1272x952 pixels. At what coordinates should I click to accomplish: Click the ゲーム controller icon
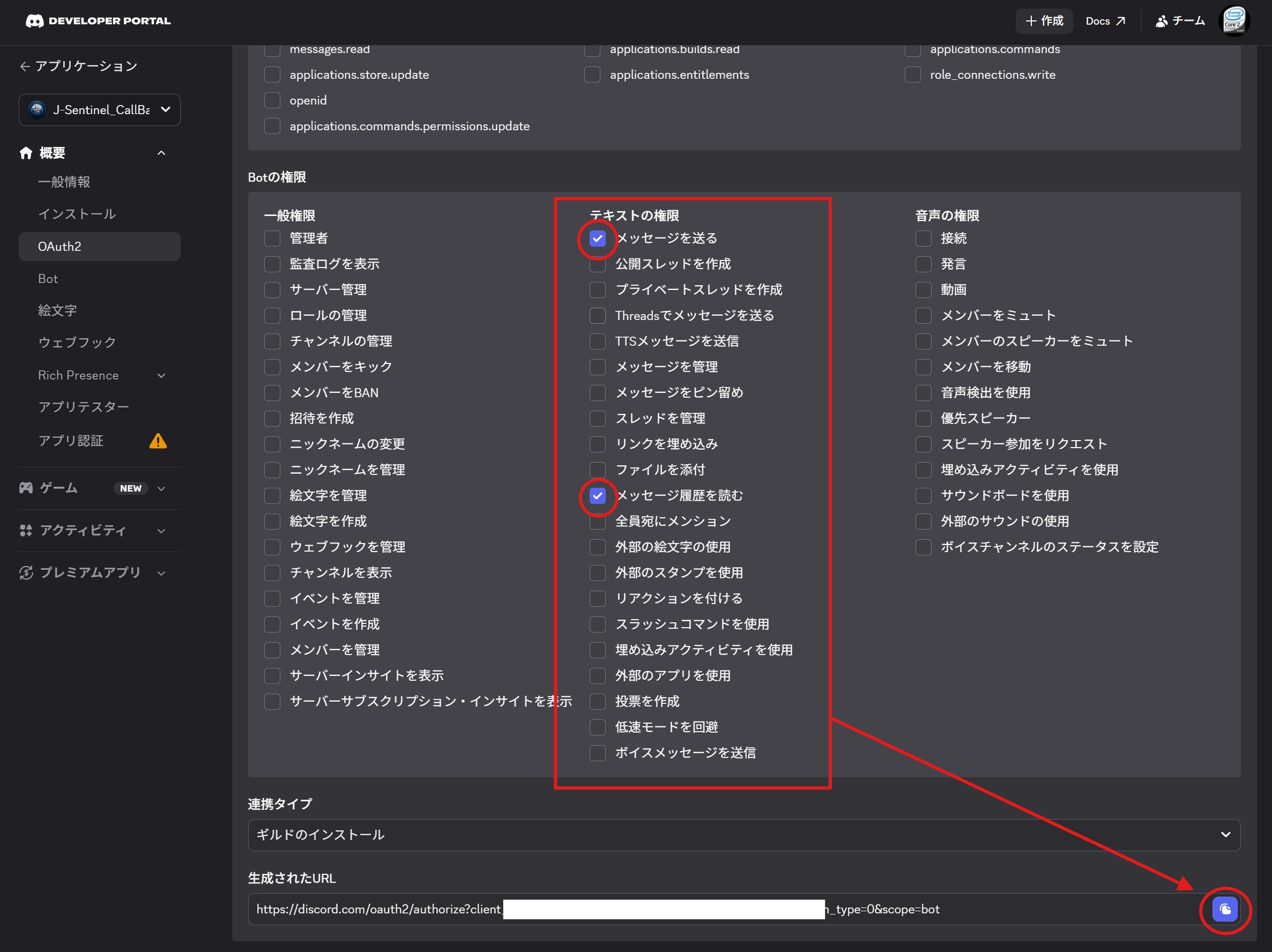click(26, 488)
